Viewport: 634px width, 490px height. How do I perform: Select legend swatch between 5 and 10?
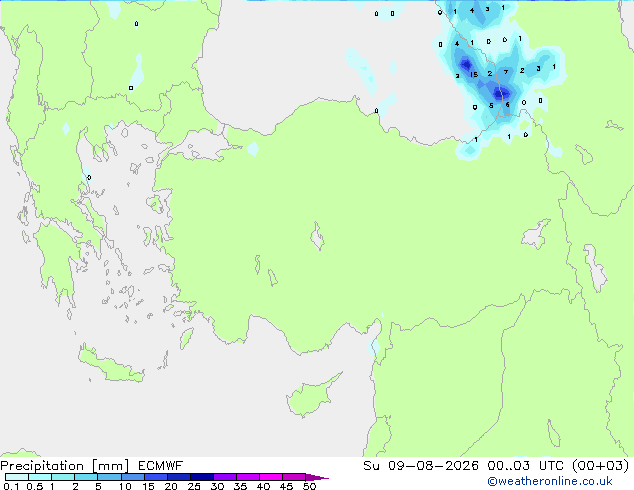tap(109, 477)
